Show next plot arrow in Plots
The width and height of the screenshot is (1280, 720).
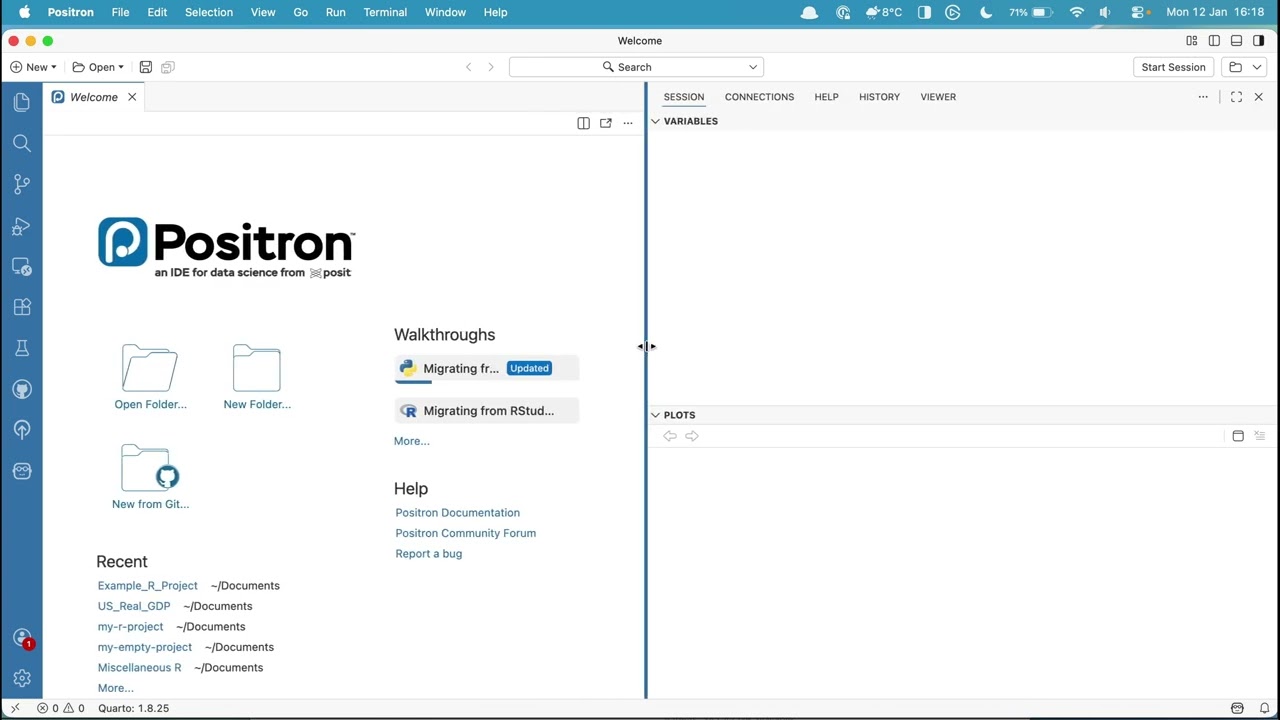coord(691,436)
